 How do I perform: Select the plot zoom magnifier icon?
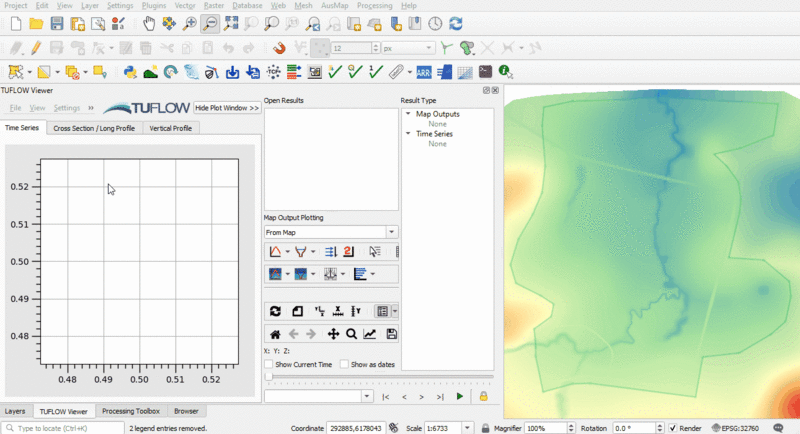coord(352,334)
